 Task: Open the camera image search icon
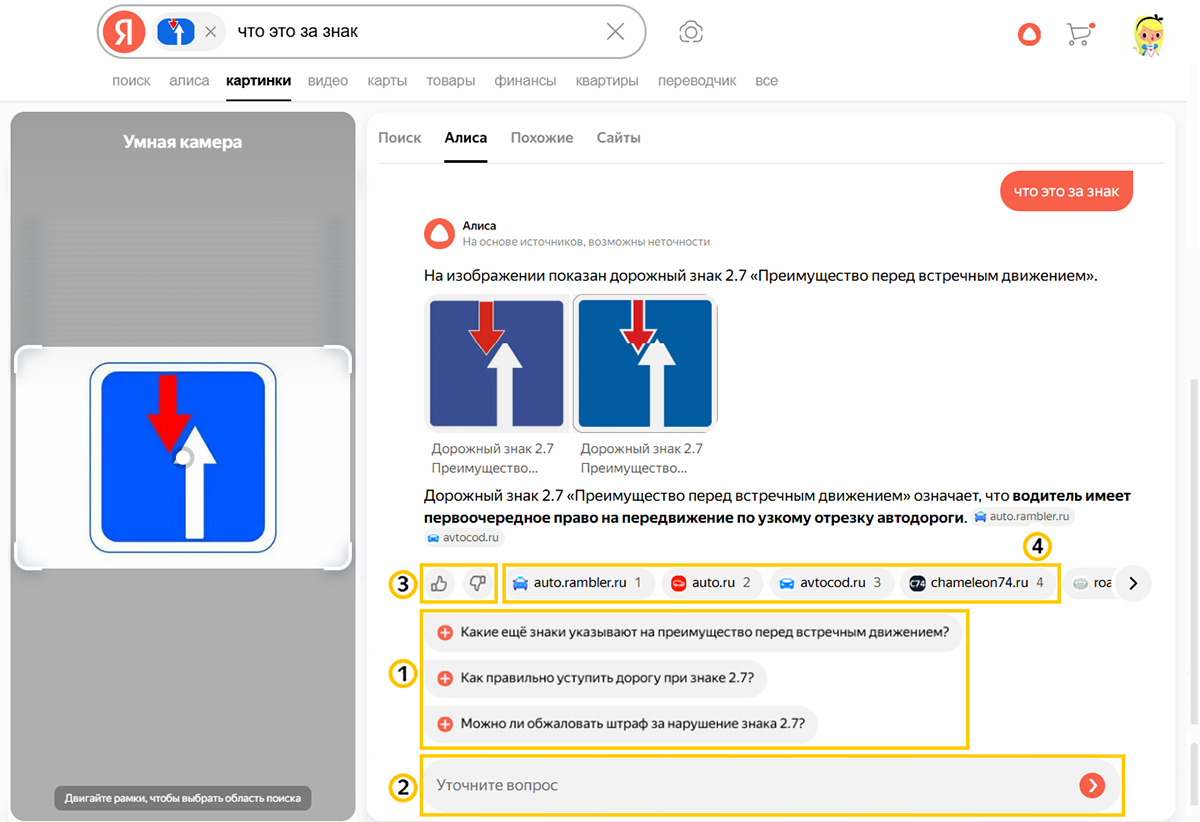point(690,32)
